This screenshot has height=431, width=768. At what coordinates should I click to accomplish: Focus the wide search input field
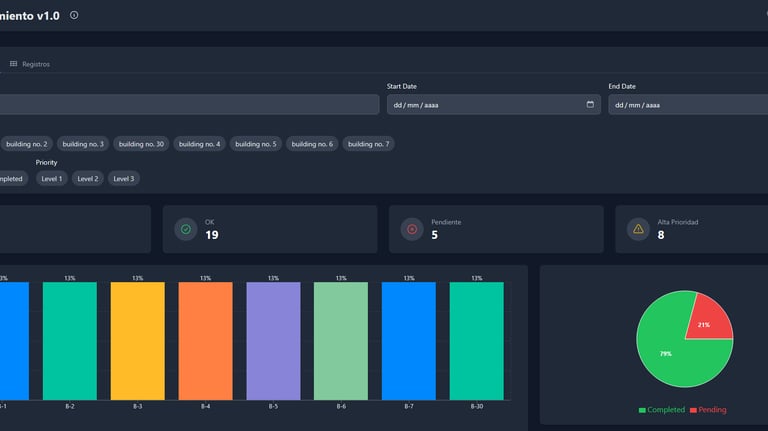pos(190,105)
